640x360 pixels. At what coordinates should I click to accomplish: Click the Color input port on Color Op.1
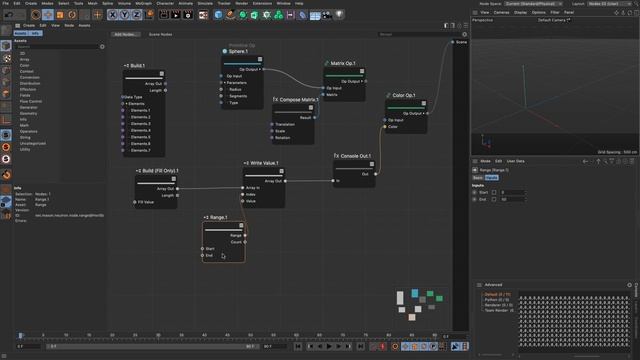[385, 127]
